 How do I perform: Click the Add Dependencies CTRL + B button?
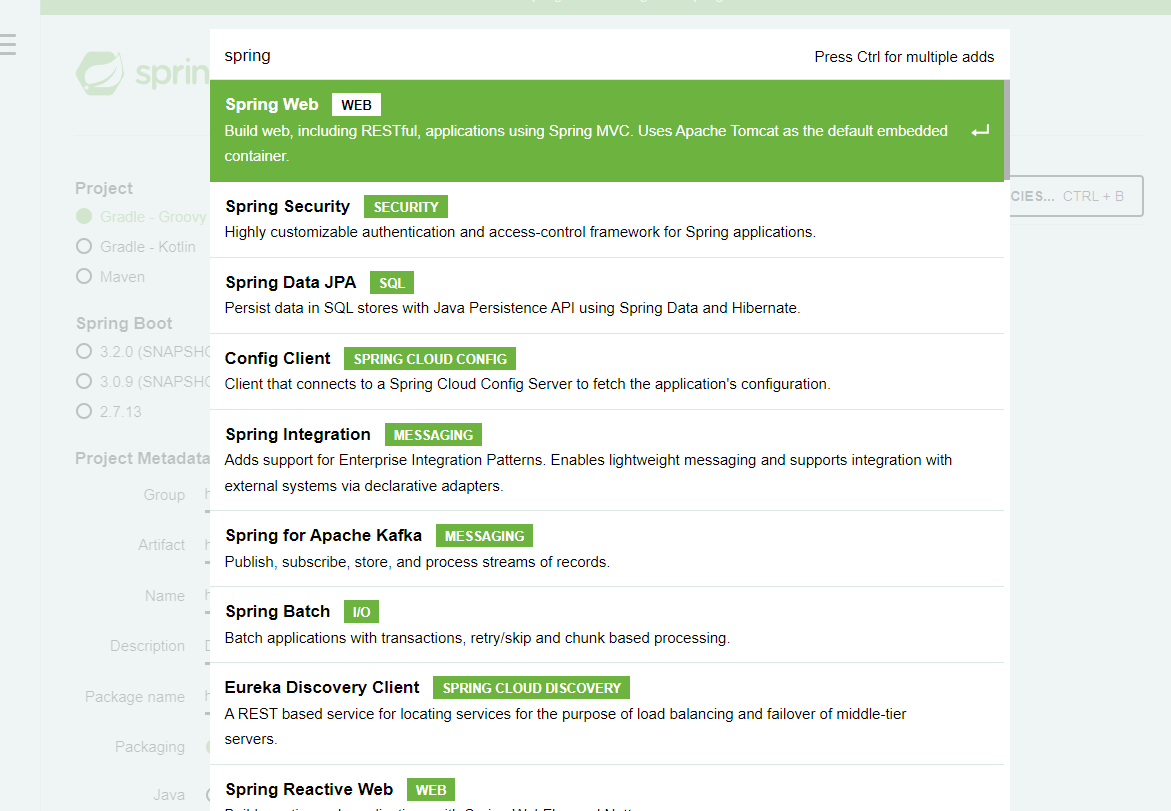click(1076, 196)
